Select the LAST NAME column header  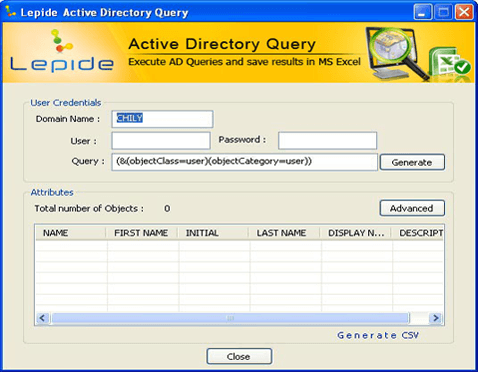pos(284,233)
